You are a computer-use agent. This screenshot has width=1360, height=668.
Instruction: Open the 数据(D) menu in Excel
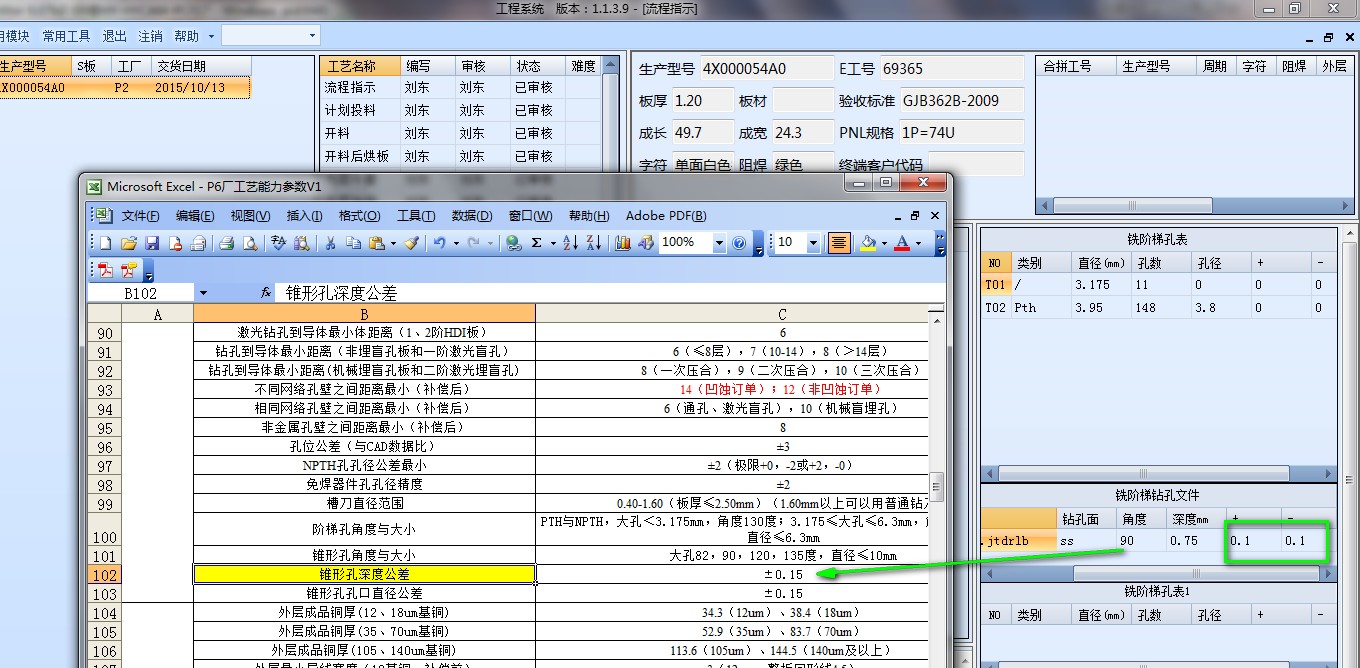click(x=472, y=216)
